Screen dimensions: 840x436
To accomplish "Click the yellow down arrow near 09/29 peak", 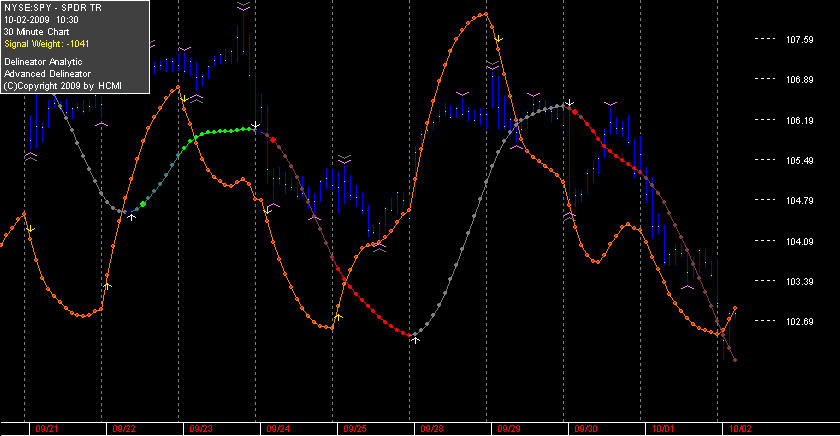I will point(498,39).
